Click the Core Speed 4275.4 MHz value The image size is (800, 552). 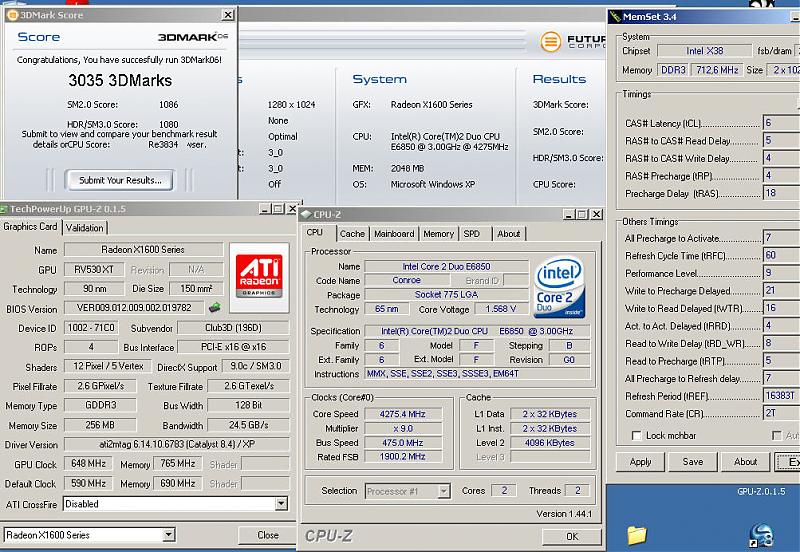coord(403,414)
